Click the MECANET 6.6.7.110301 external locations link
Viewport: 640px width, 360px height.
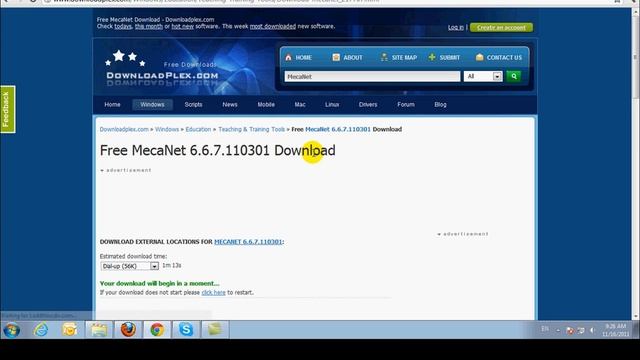coord(248,242)
